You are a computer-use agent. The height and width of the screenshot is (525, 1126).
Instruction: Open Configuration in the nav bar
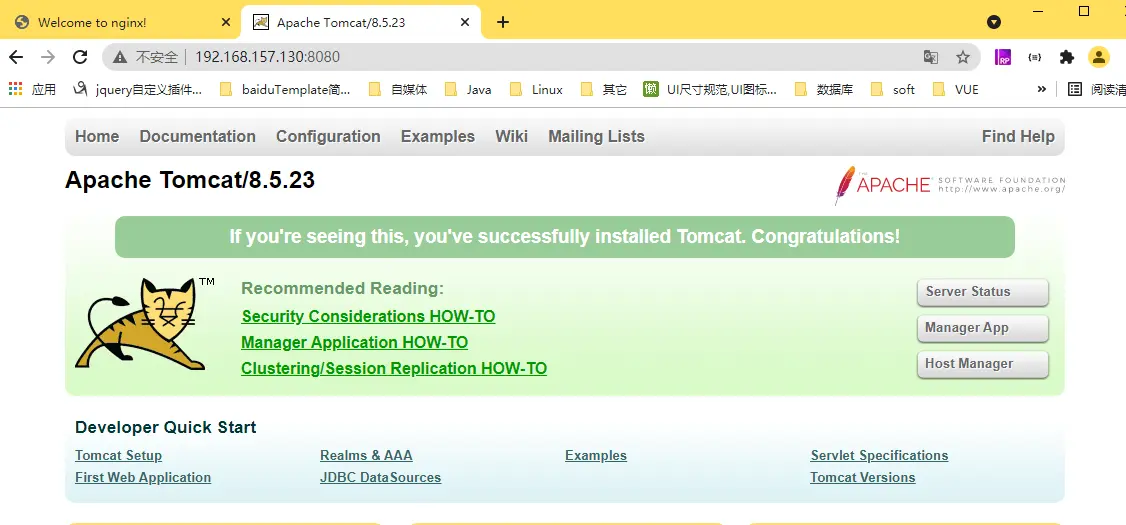[328, 136]
